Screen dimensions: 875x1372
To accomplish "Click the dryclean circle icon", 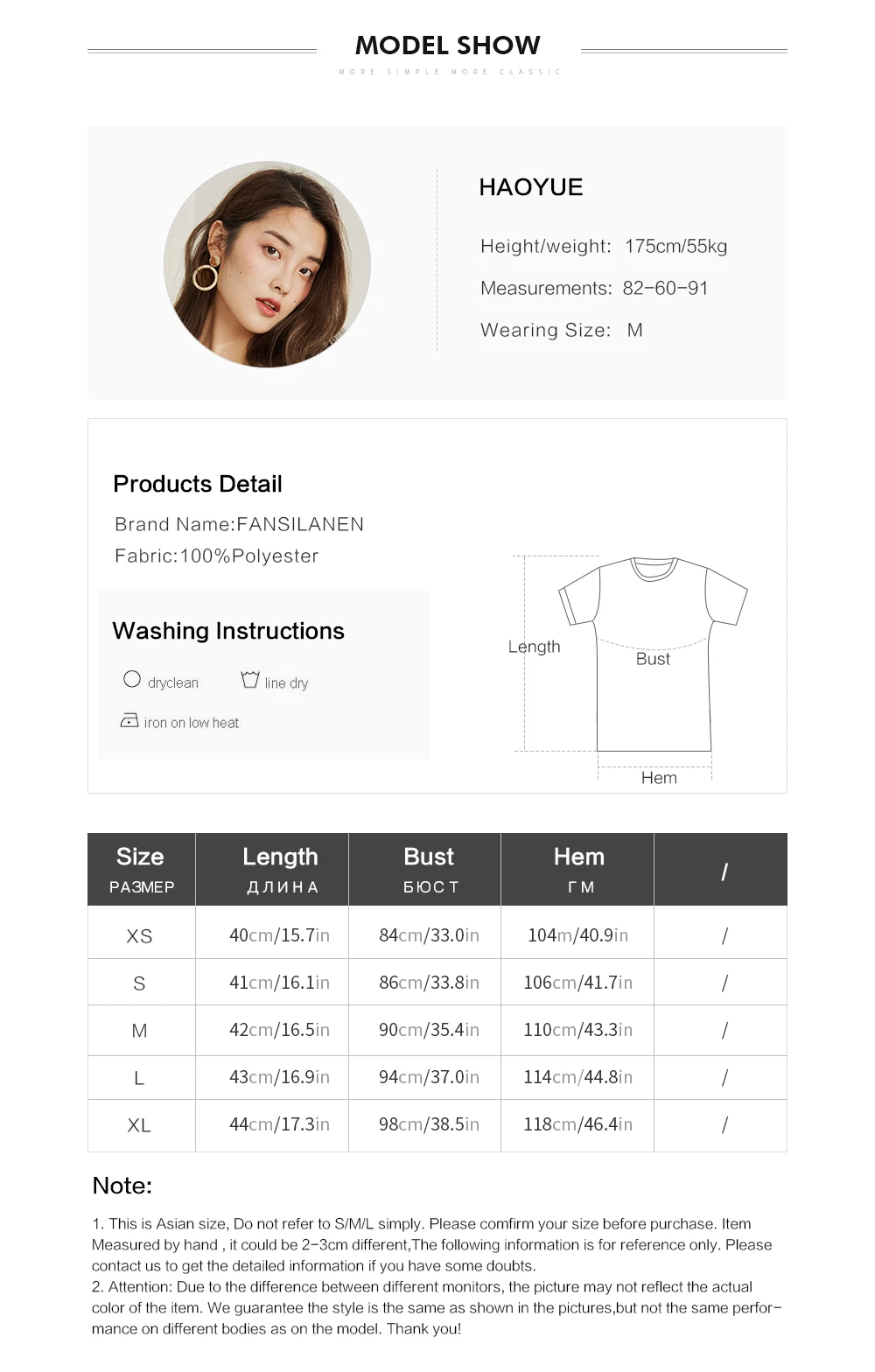I will click(132, 679).
